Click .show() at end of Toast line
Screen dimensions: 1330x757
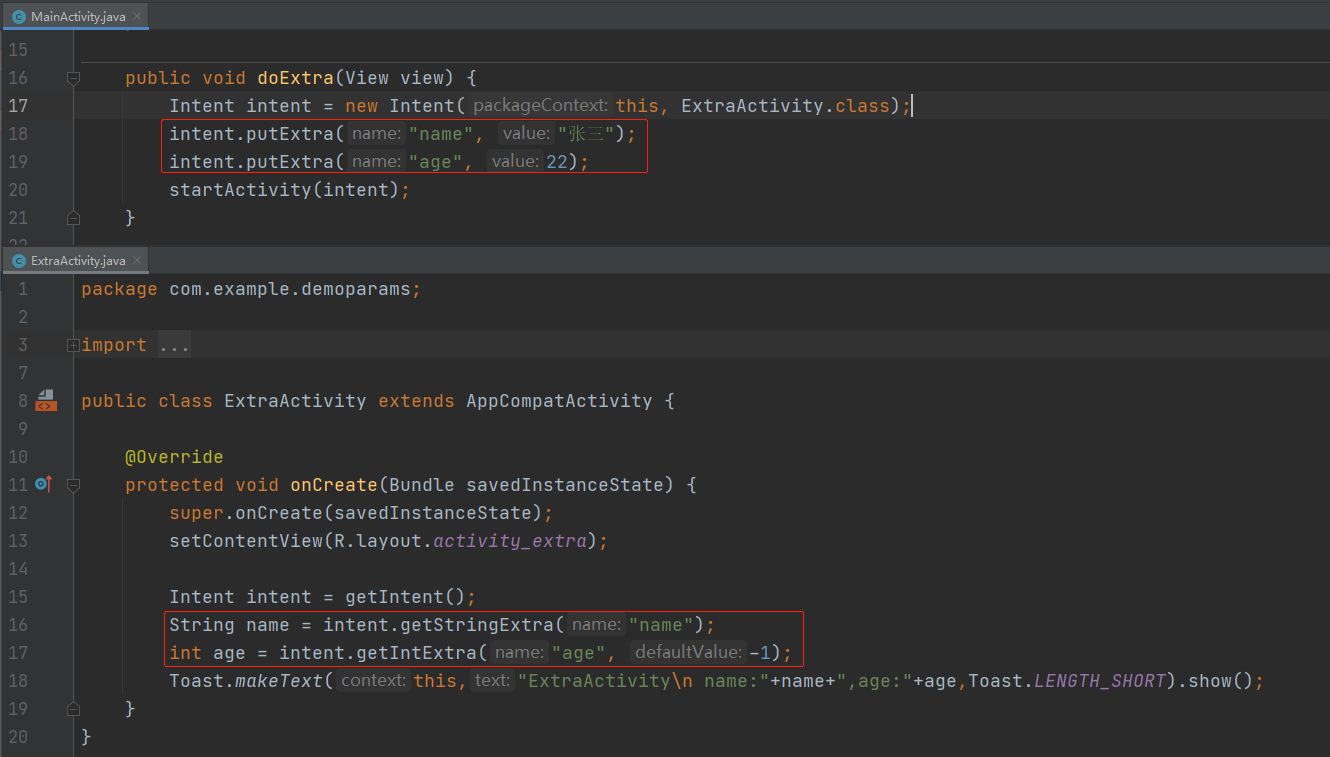[1216, 681]
